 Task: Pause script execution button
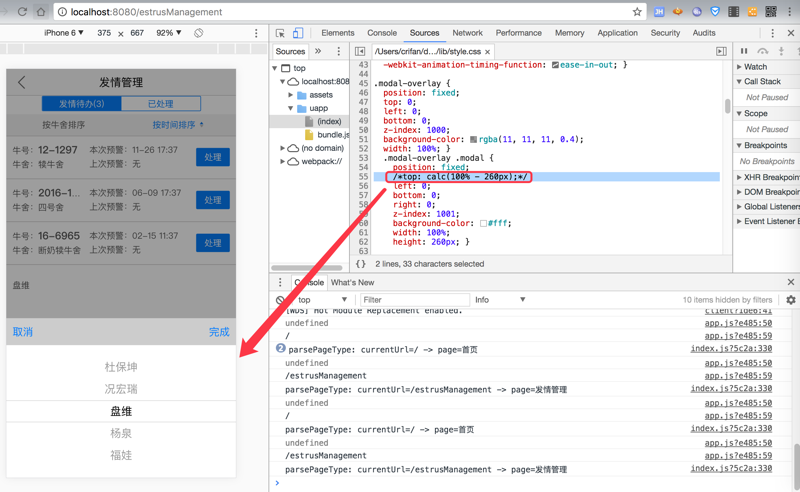(744, 51)
